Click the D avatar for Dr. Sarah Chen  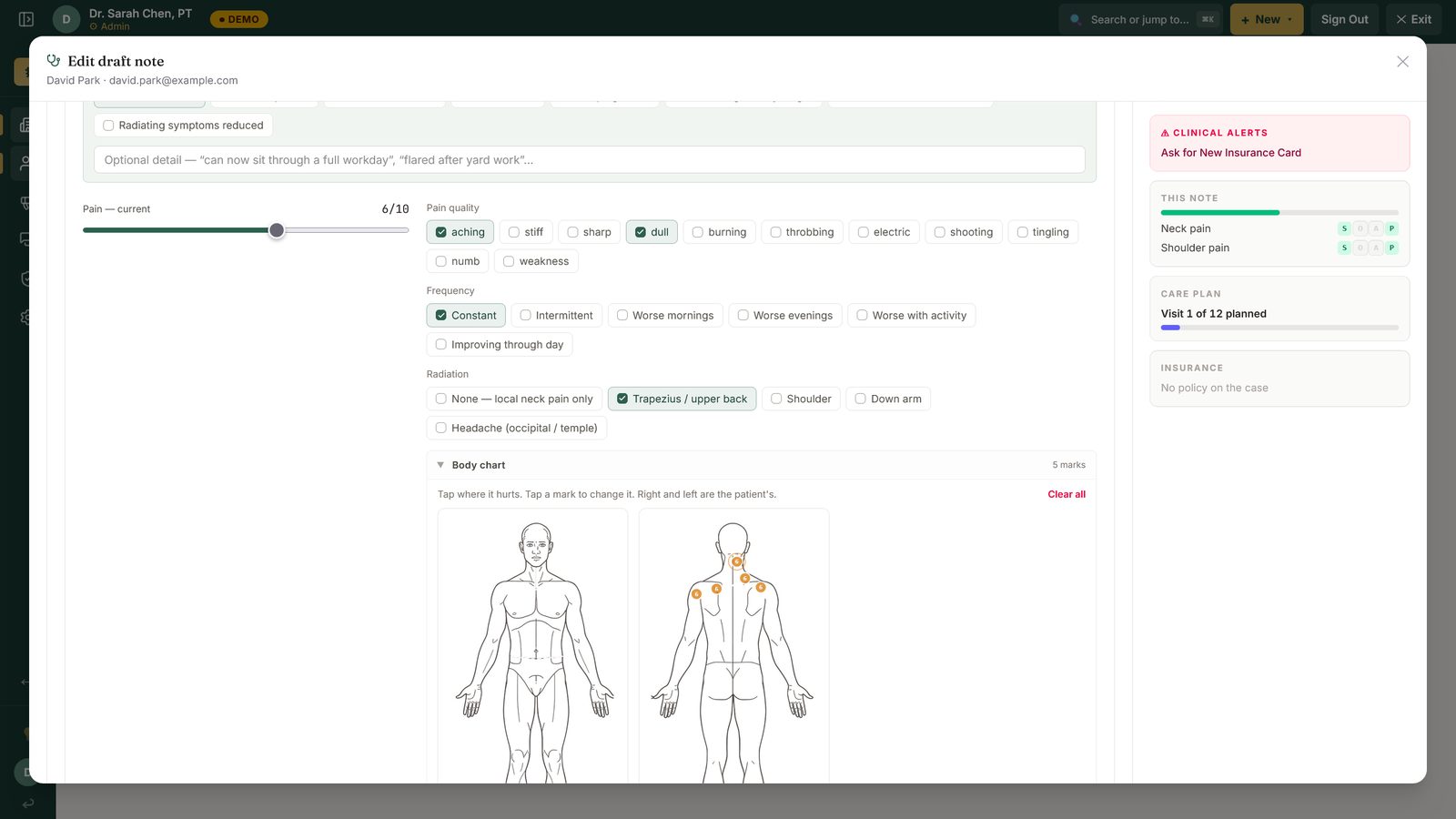(x=66, y=19)
